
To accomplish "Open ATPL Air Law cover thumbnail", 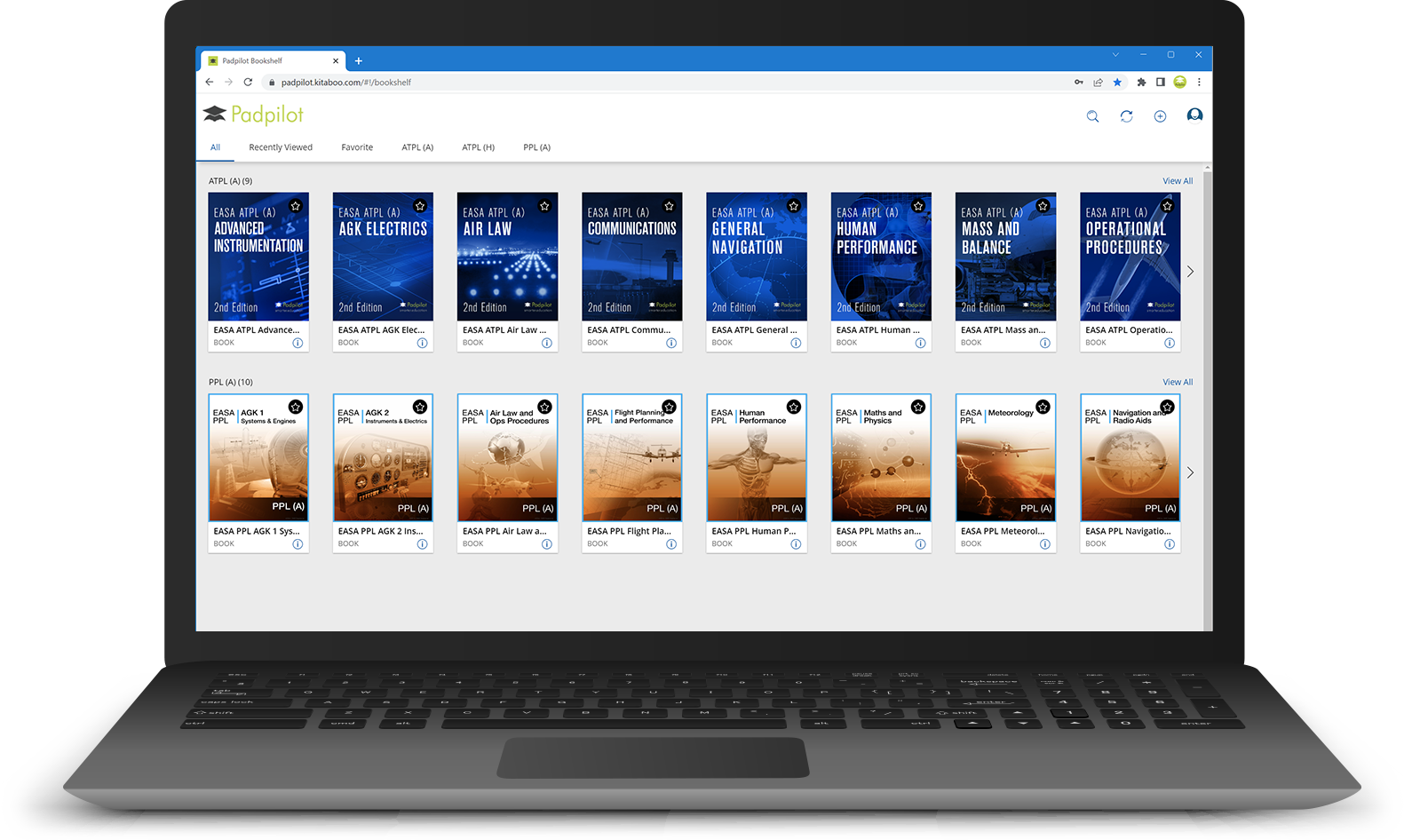I will (x=507, y=257).
